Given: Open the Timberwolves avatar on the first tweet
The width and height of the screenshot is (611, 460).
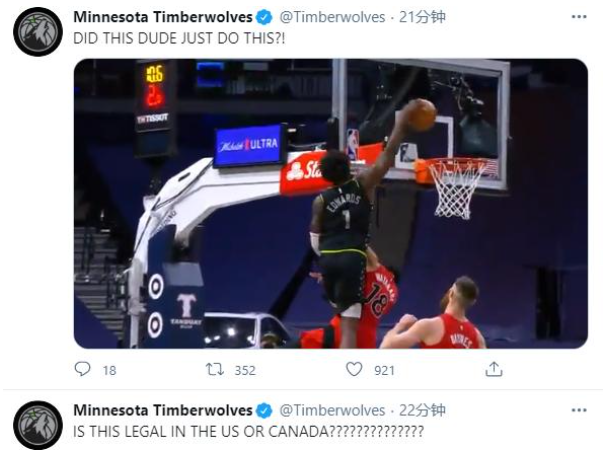Looking at the screenshot, I should 38,32.
